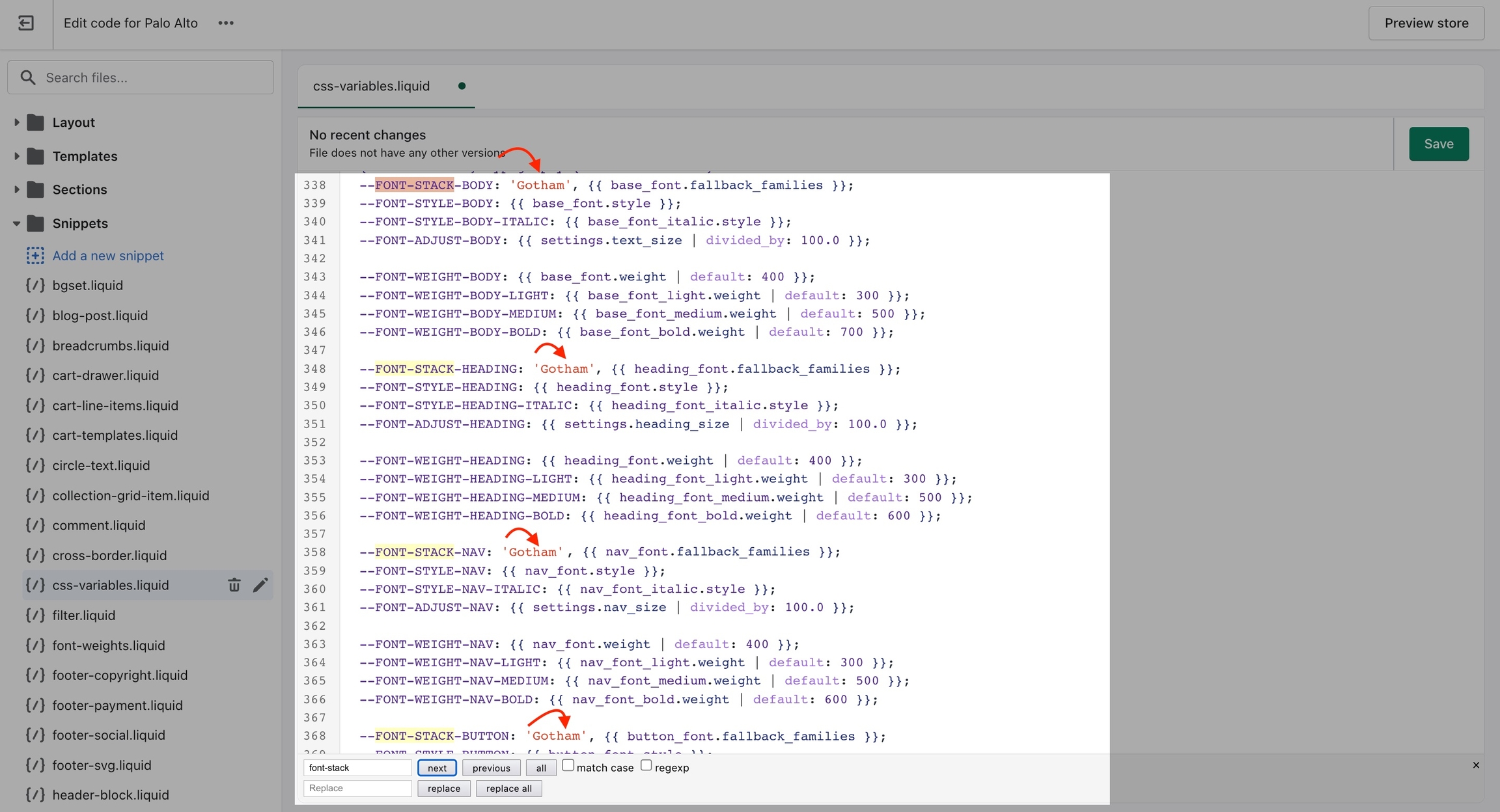This screenshot has width=1500, height=812.
Task: Expand the Layout folder
Action: (17, 122)
